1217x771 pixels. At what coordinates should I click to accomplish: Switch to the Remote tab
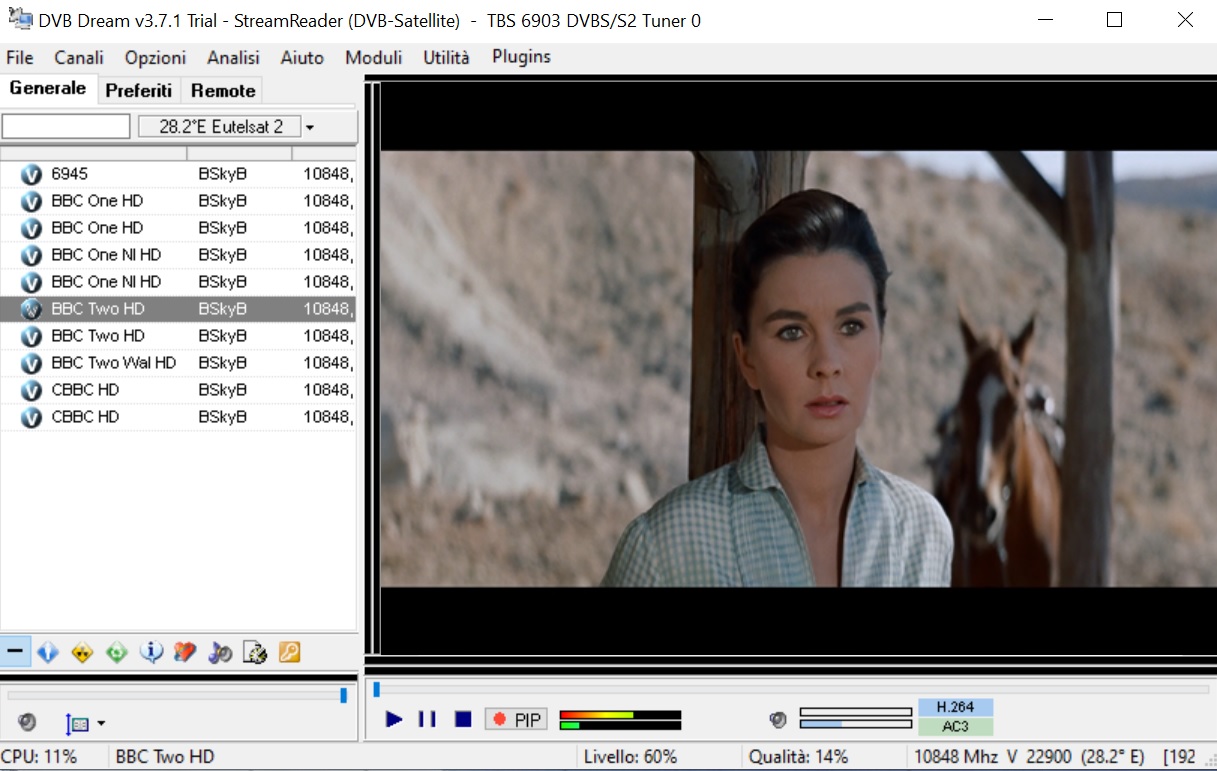point(223,90)
